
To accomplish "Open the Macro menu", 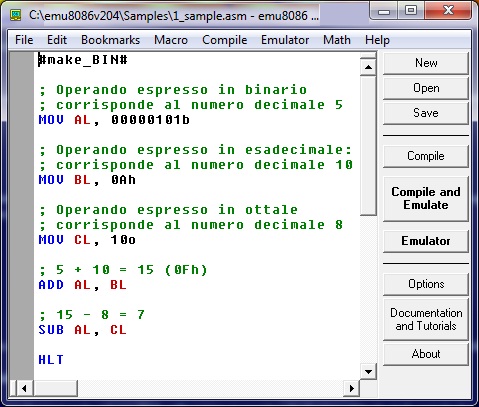I will point(171,40).
